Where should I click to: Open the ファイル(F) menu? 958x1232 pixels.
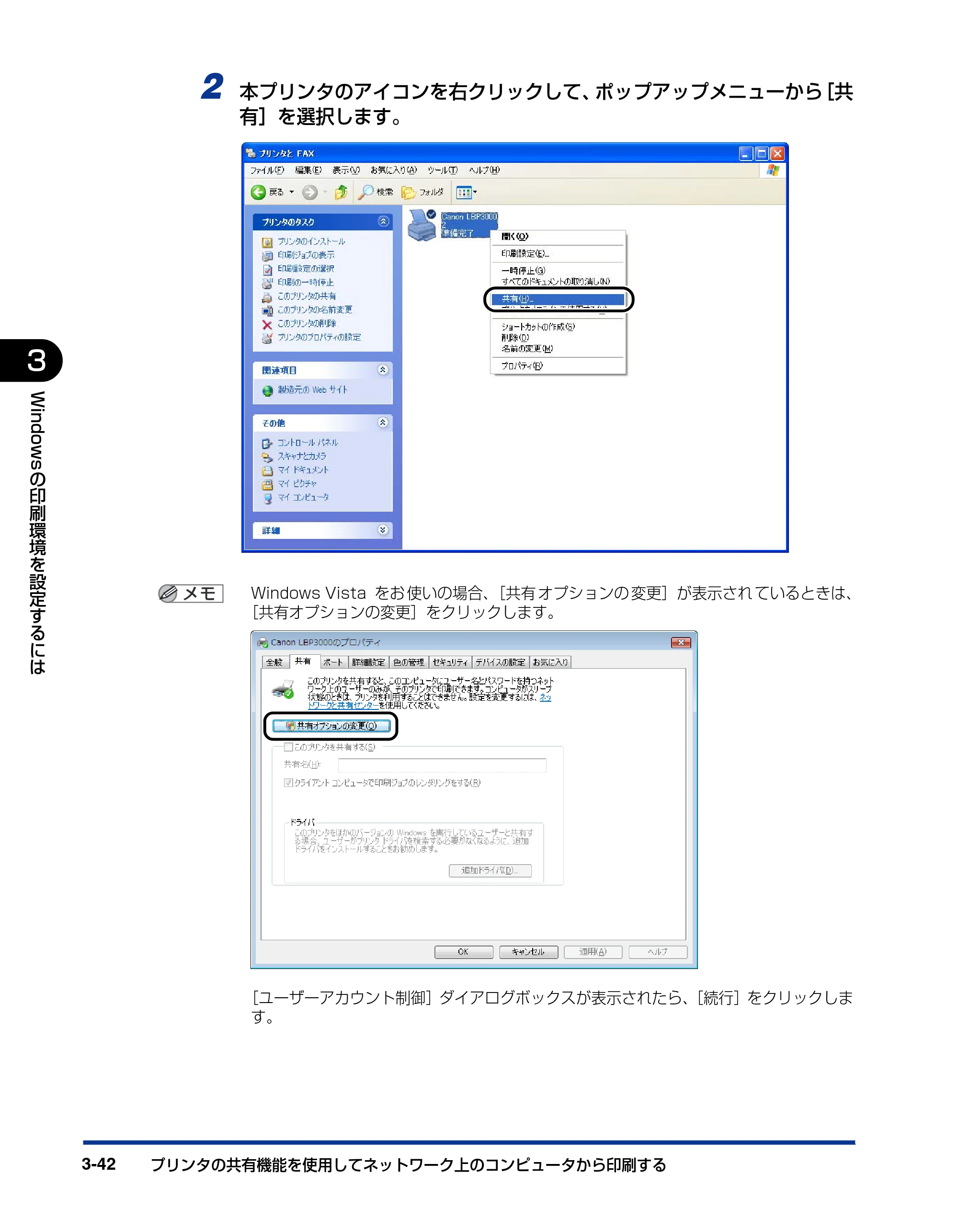[267, 171]
